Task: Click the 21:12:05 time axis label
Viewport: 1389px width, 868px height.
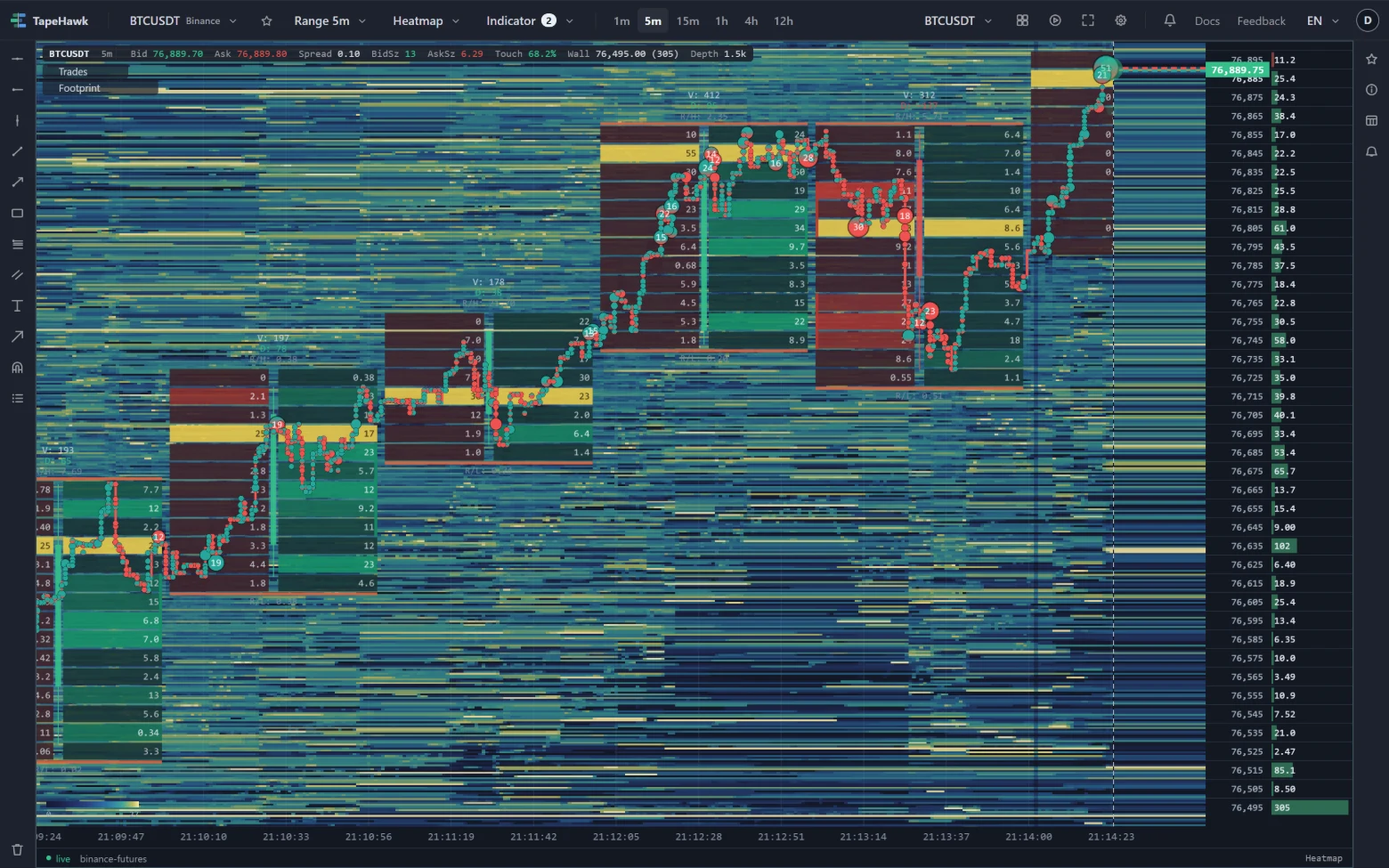Action: coord(616,837)
